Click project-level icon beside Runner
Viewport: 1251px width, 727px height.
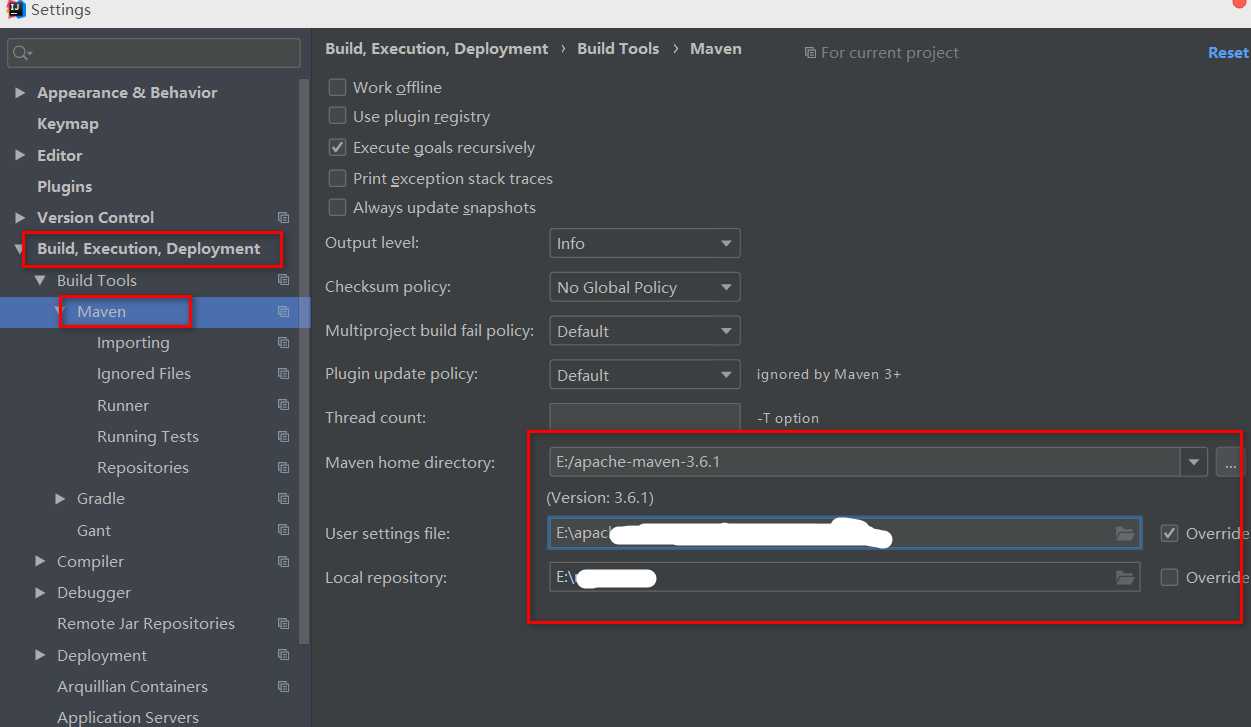click(x=283, y=406)
